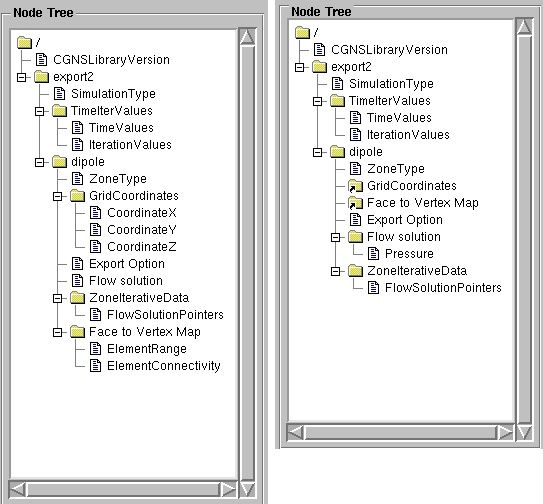Click Face to Vertex Map link icon, right tree

click(356, 203)
